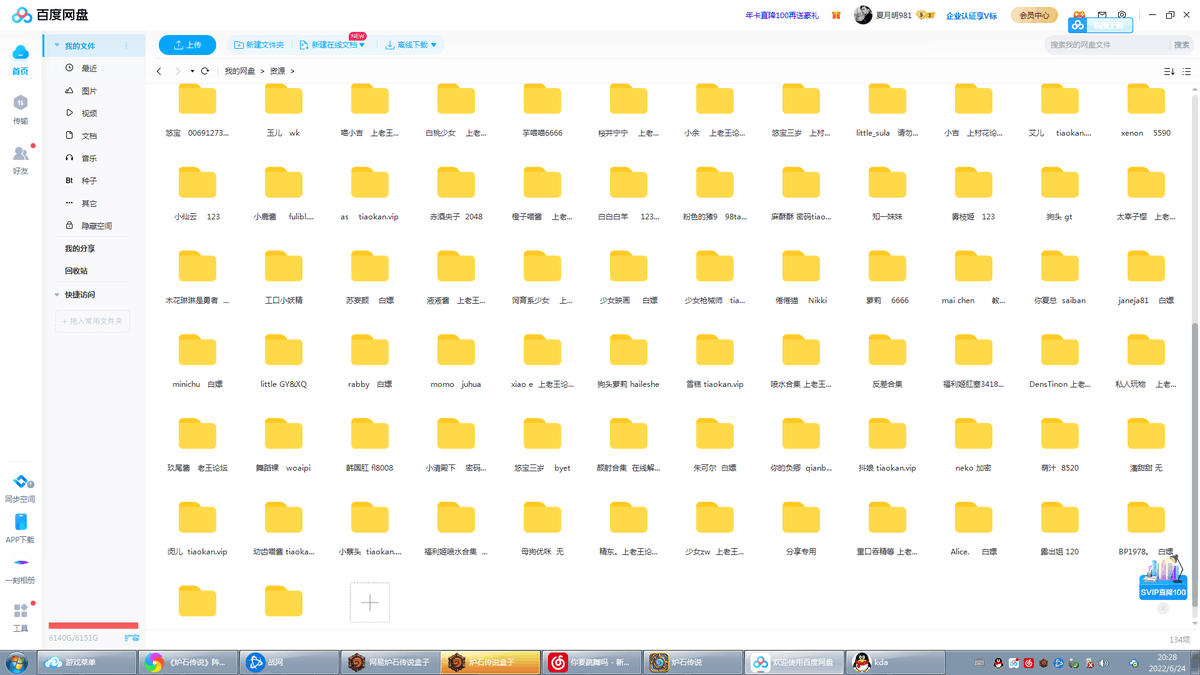Screen dimensions: 1200x675
Task: Switch to kda QQ taskbar item
Action: pyautogui.click(x=895, y=662)
